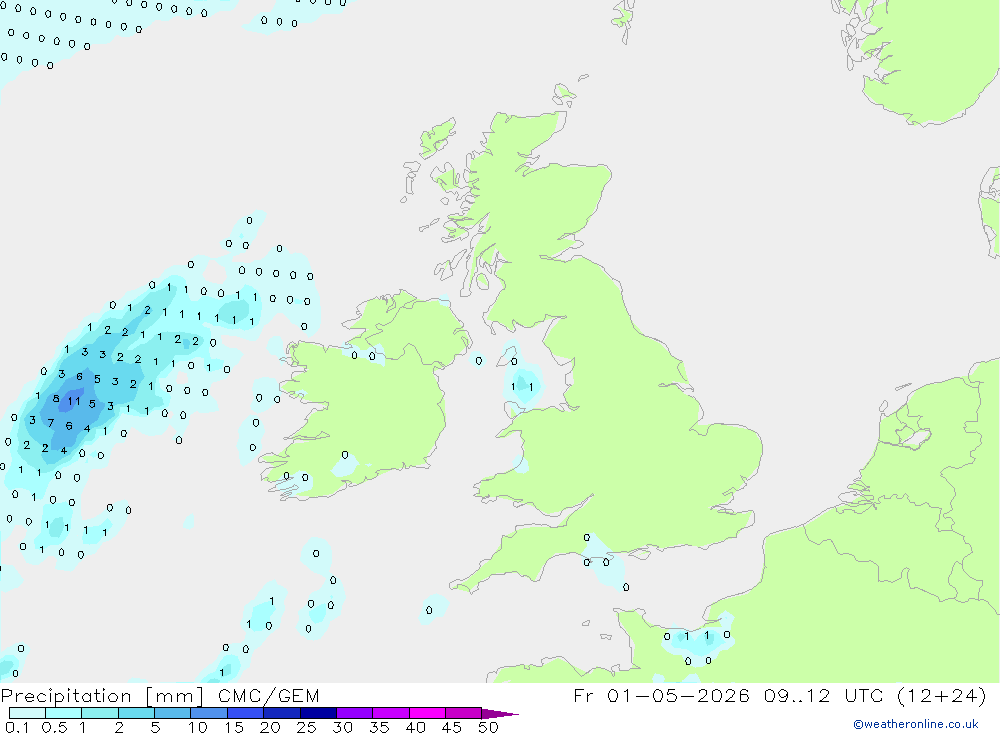This screenshot has height=733, width=1000.
Task: Click the '20' legend scale label
Action: (270, 727)
